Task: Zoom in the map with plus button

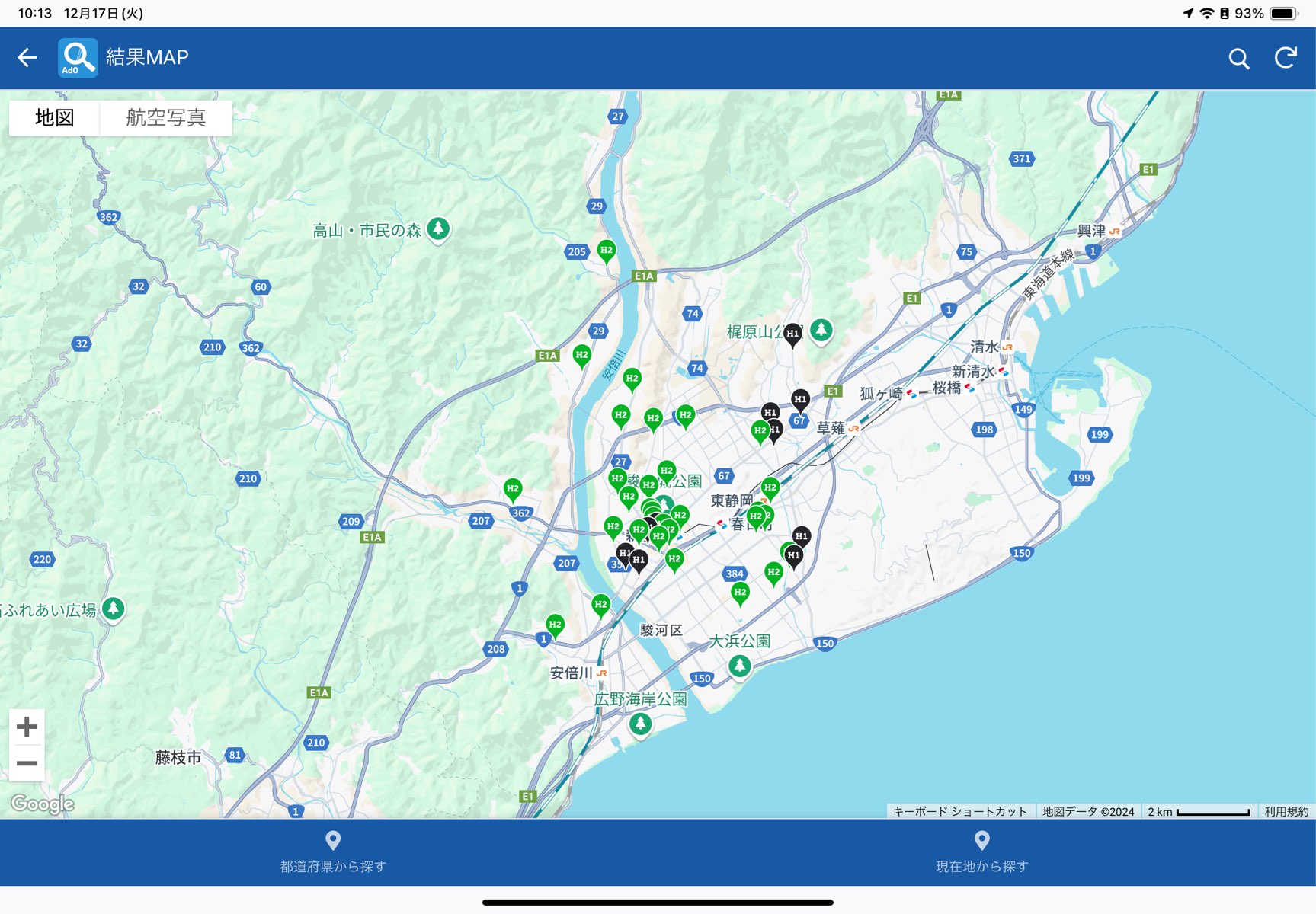Action: (27, 727)
